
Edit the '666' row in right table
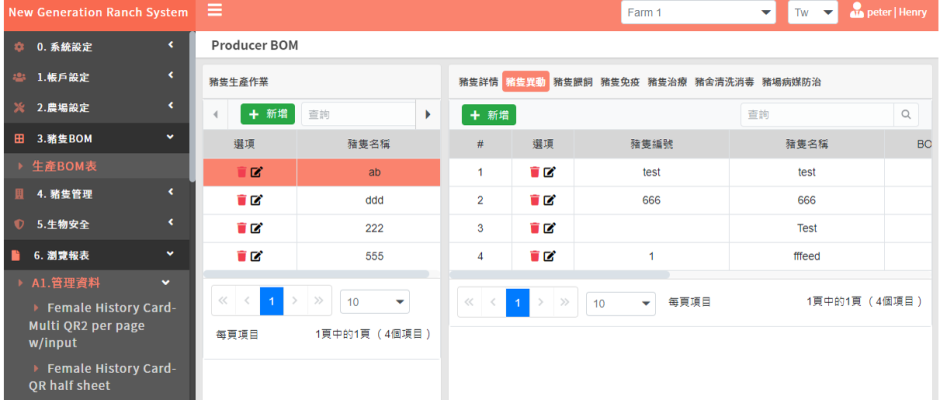pos(550,200)
